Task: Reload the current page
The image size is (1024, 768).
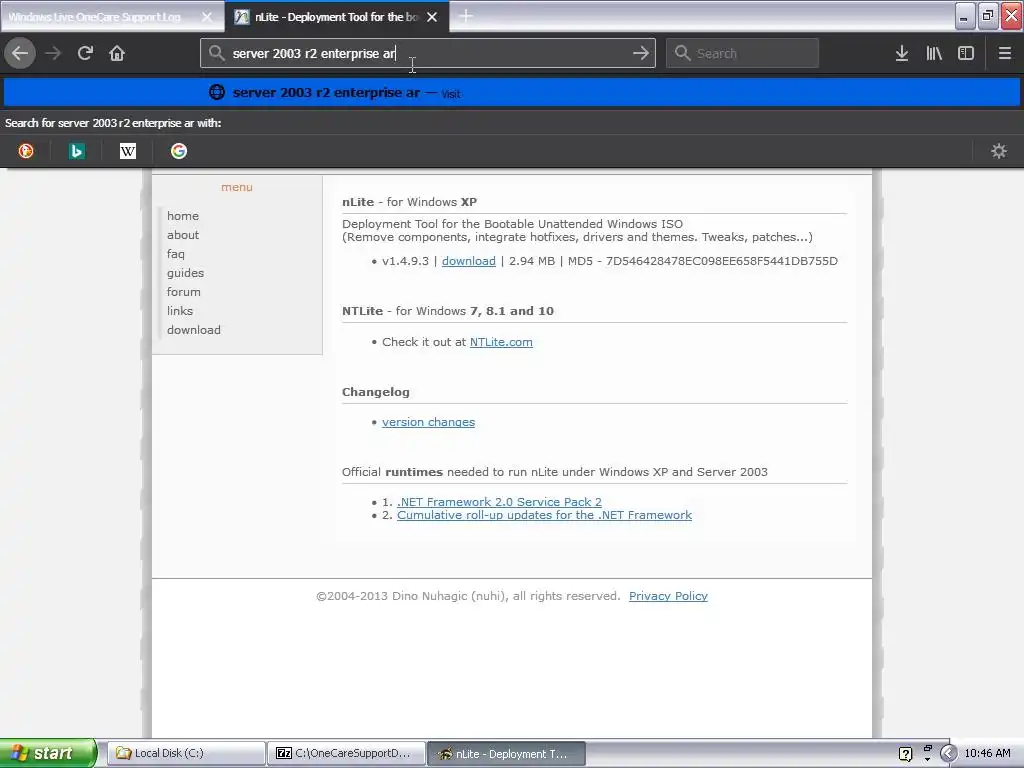Action: tap(85, 53)
